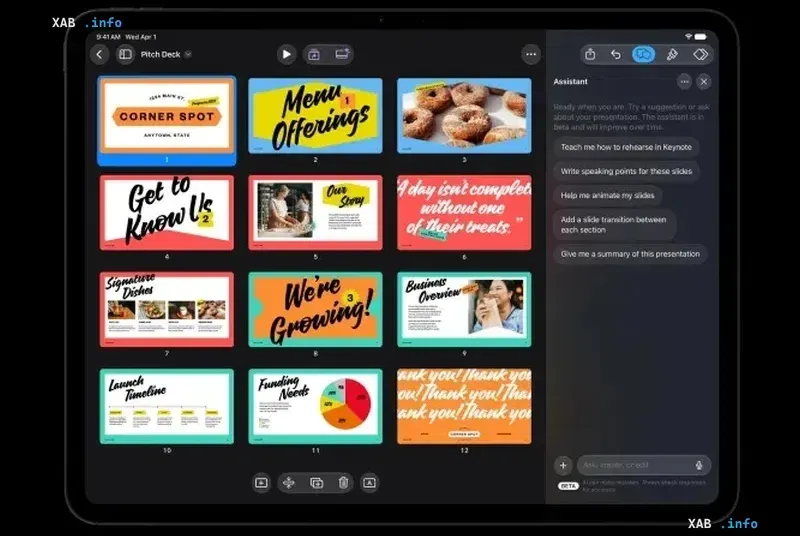Tap the Share icon
This screenshot has width=800, height=536.
click(x=590, y=55)
